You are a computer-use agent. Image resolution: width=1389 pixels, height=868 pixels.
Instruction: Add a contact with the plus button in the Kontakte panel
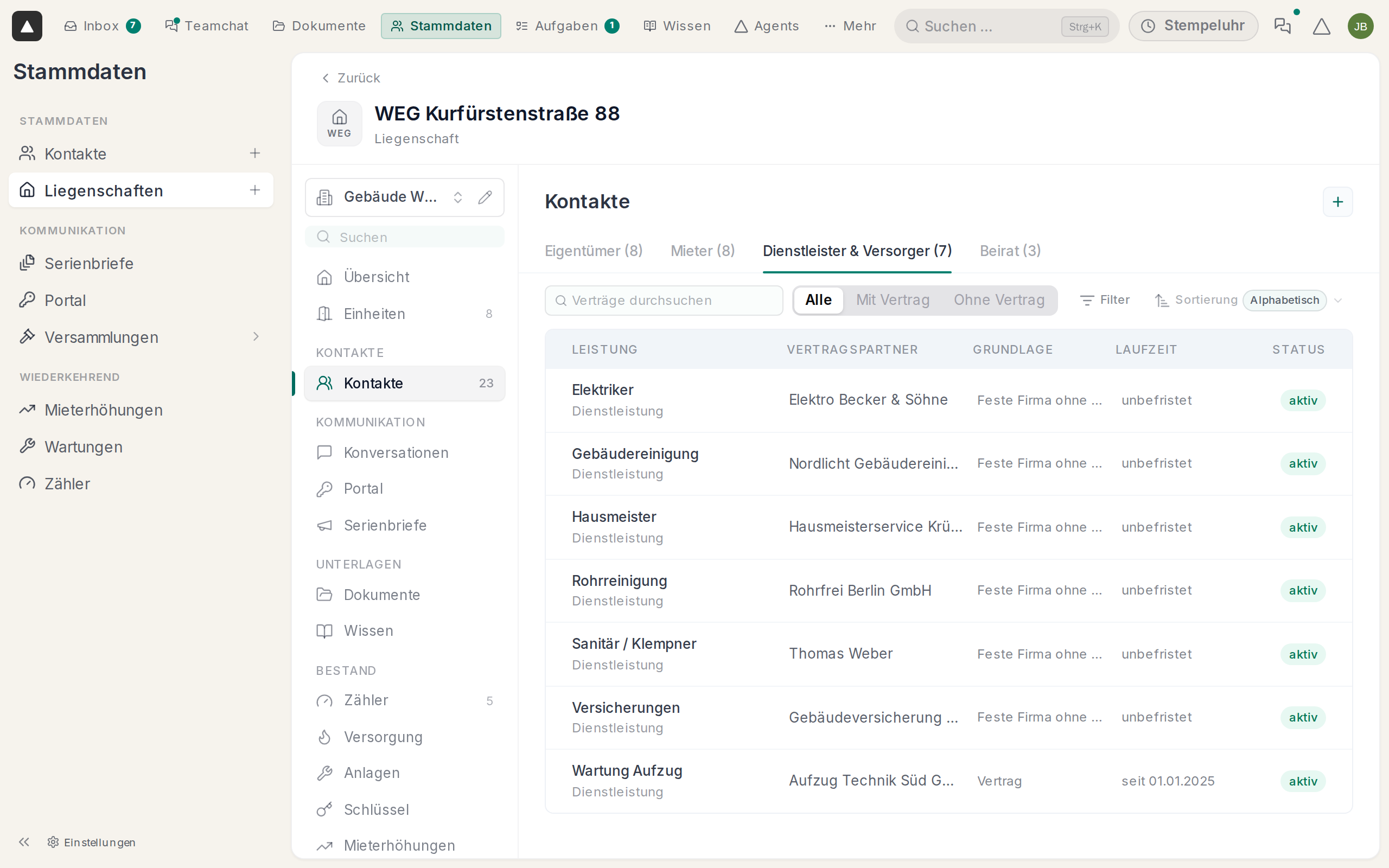coord(1337,201)
